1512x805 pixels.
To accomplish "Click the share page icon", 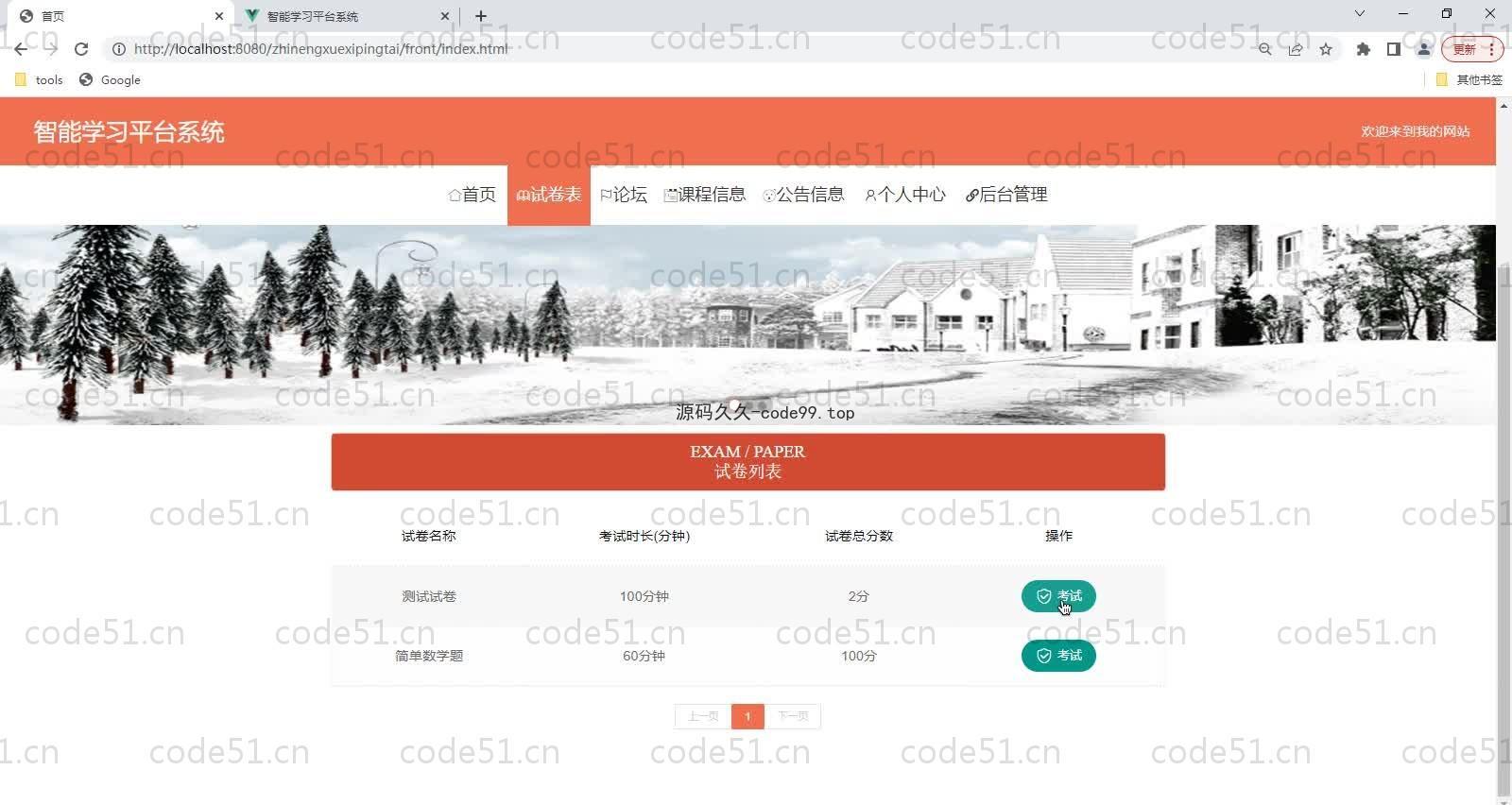I will (x=1295, y=49).
